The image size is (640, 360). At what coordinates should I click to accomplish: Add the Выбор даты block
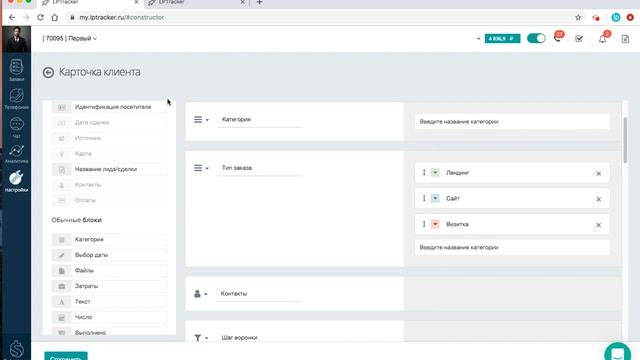(x=109, y=255)
